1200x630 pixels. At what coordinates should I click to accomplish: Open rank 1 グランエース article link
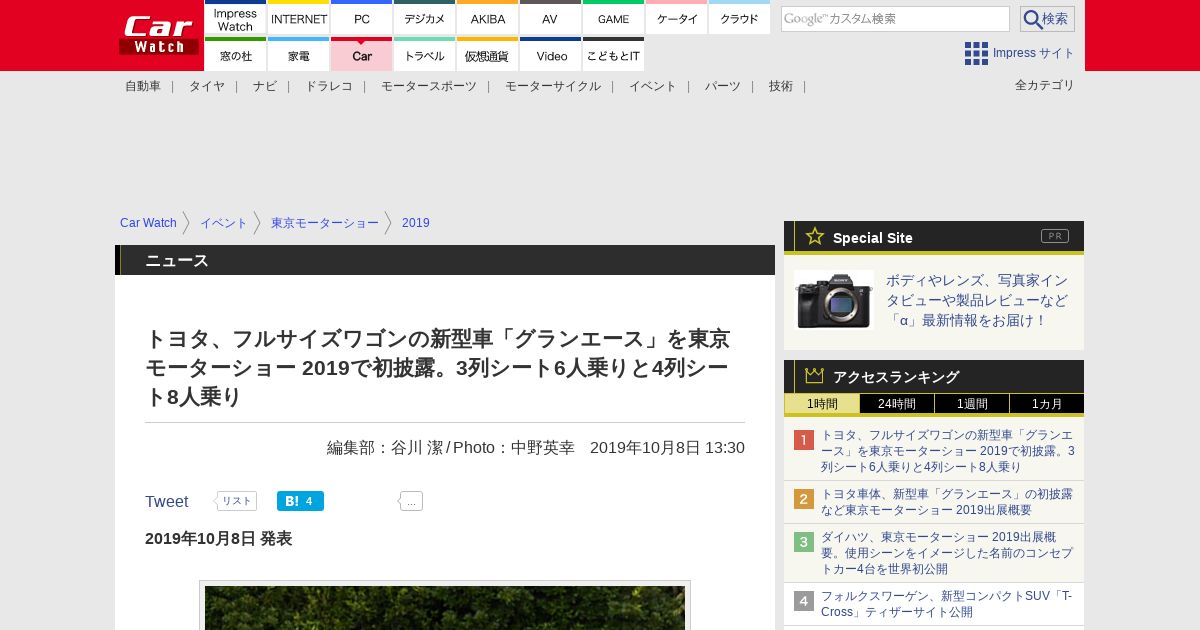948,451
